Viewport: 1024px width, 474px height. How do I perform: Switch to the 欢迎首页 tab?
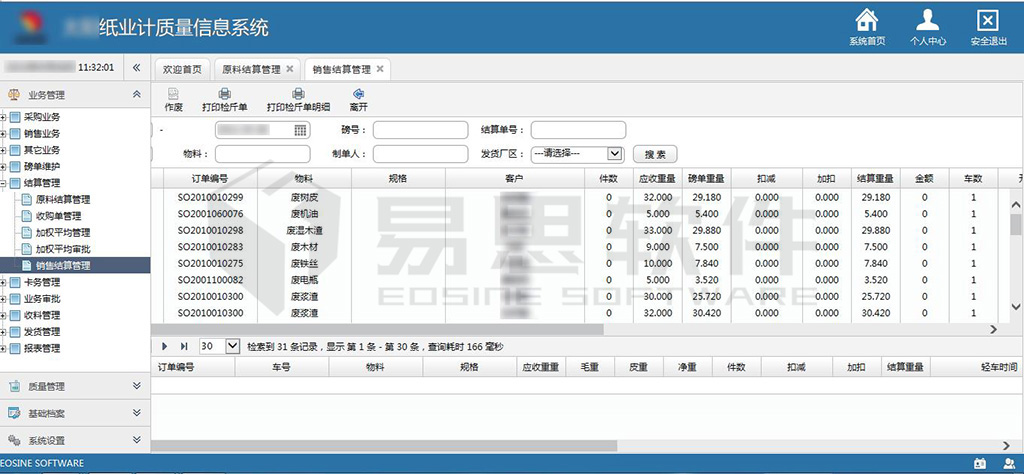pyautogui.click(x=182, y=69)
